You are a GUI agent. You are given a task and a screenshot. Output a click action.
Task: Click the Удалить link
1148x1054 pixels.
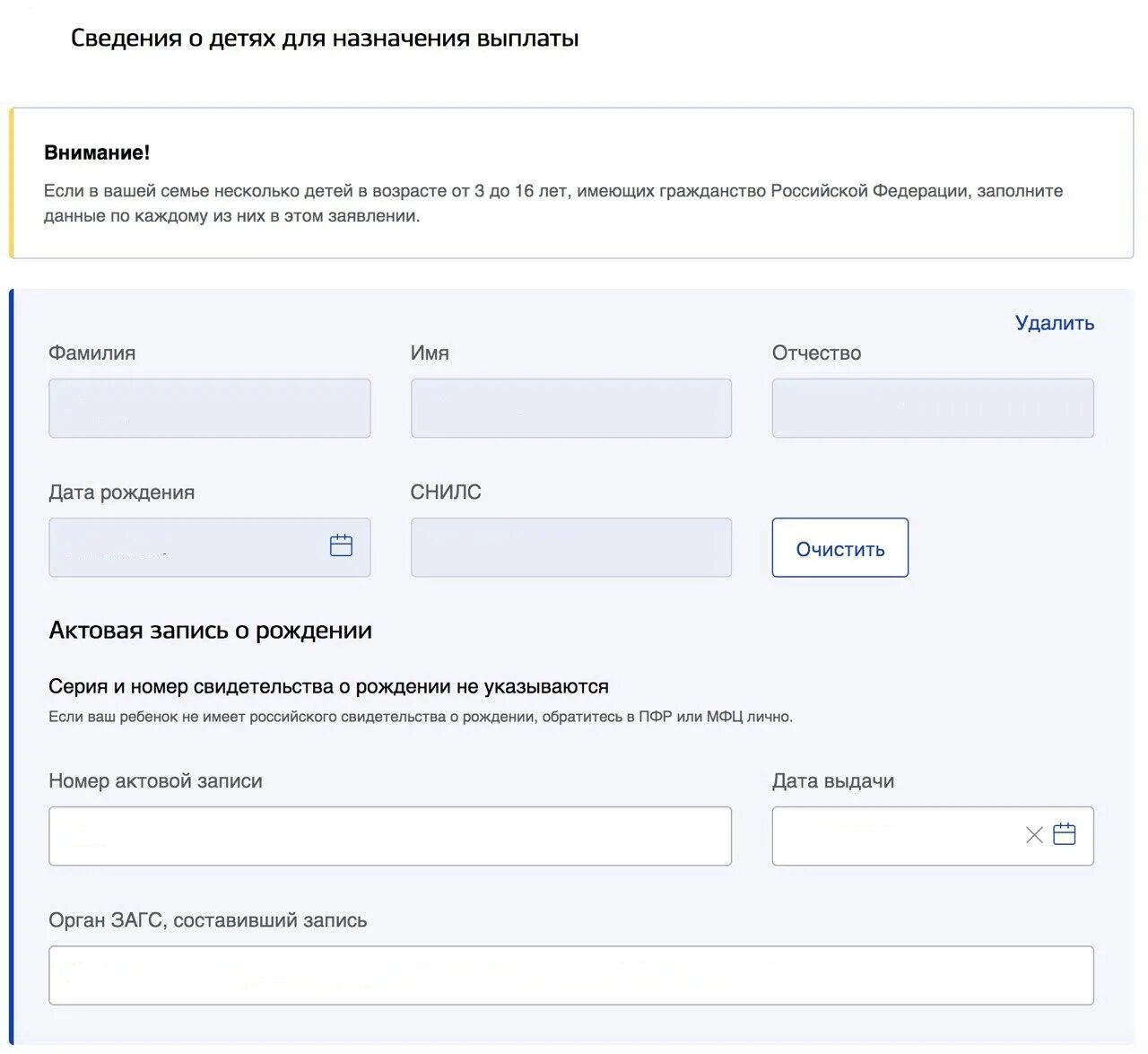pos(1054,323)
